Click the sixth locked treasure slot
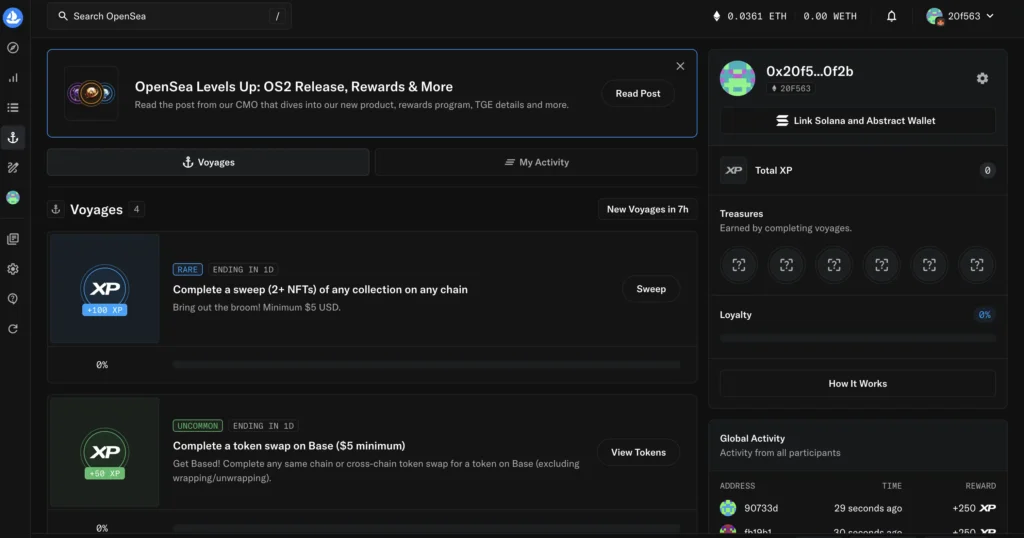 click(977, 265)
